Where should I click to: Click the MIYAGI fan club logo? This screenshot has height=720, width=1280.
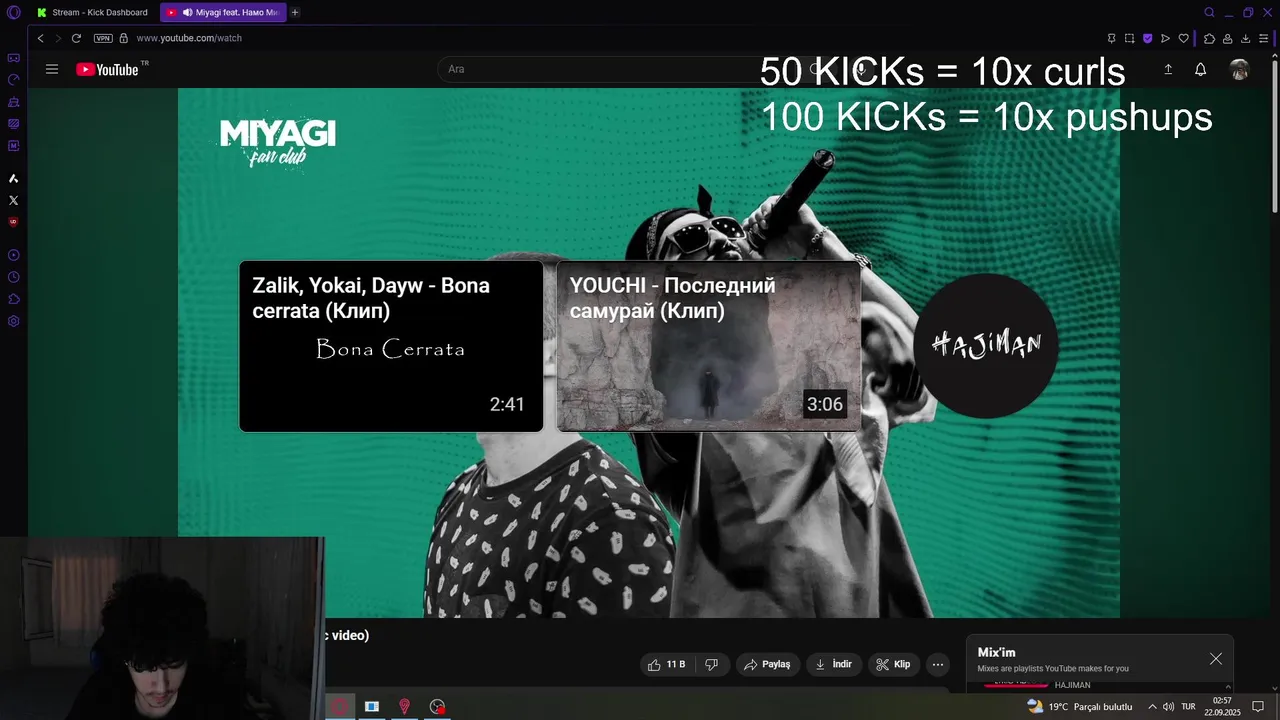click(278, 142)
